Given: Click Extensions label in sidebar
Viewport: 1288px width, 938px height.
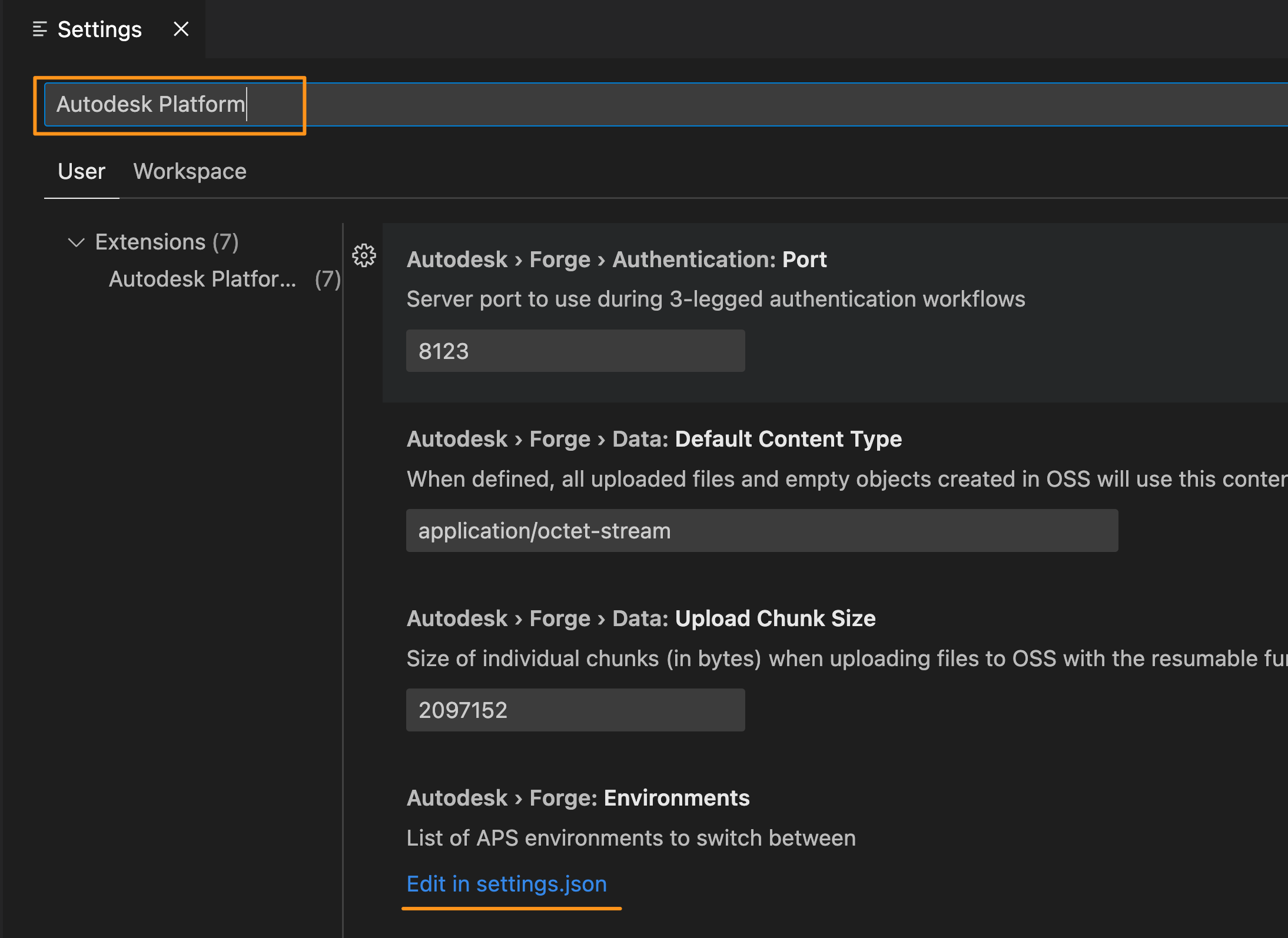Looking at the screenshot, I should [164, 240].
